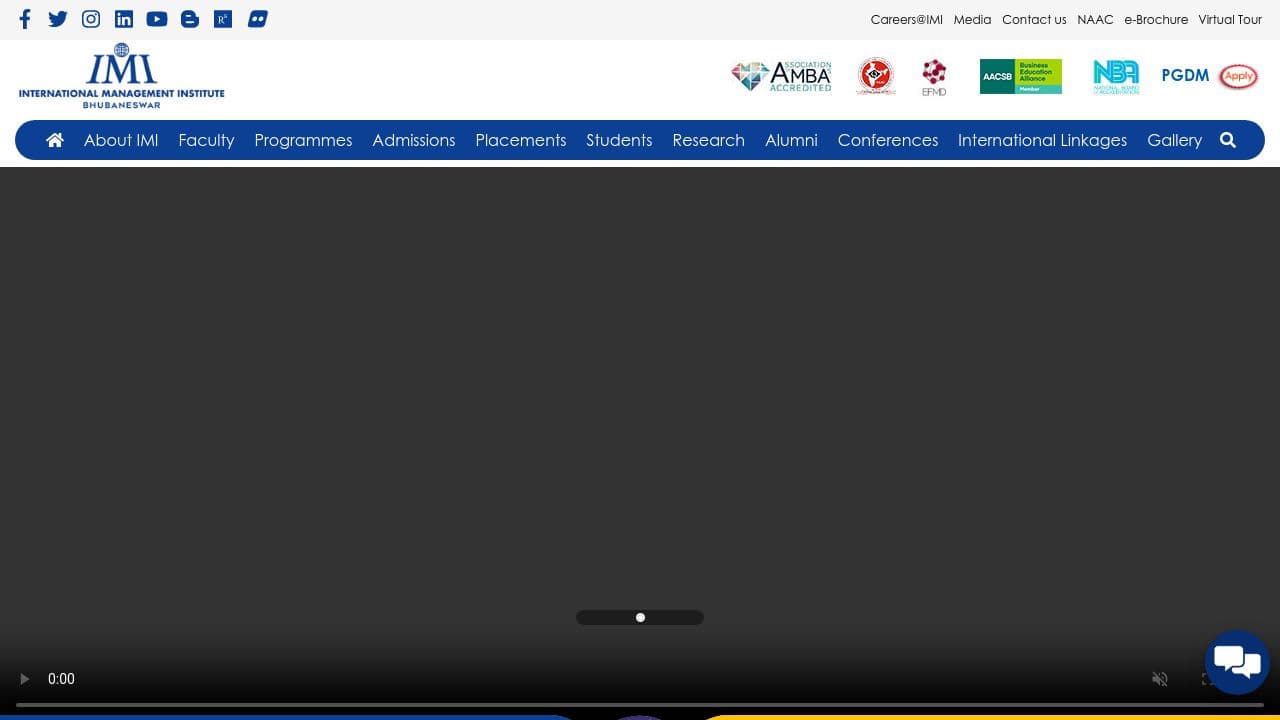Viewport: 1280px width, 720px height.
Task: Open the Placements dropdown
Action: point(520,140)
